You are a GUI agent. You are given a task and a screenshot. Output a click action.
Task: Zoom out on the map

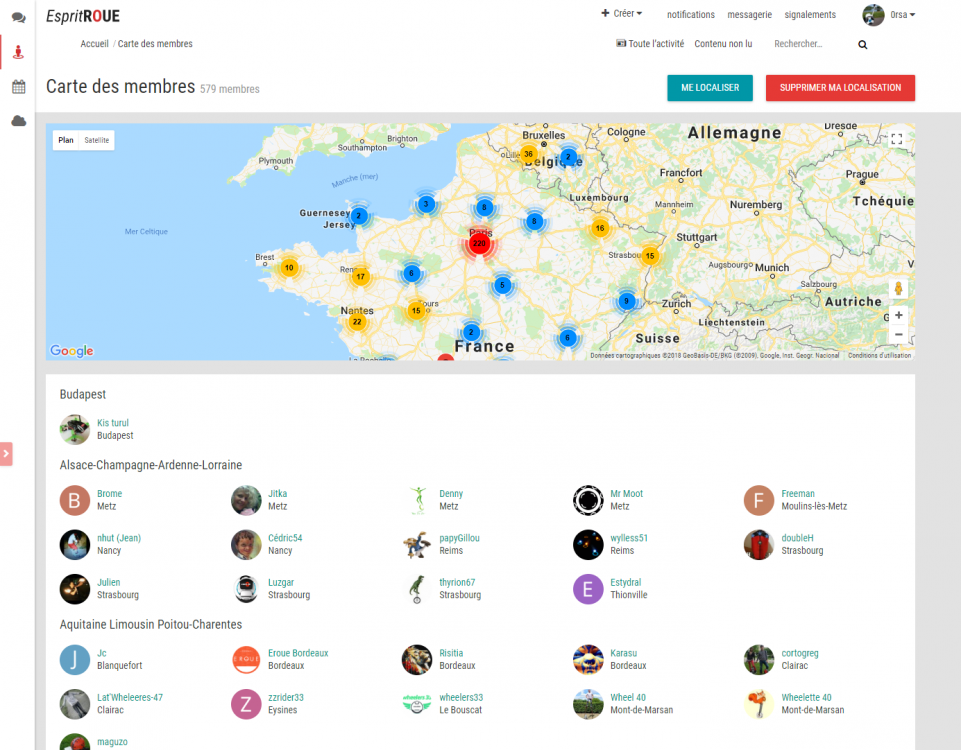coord(898,334)
